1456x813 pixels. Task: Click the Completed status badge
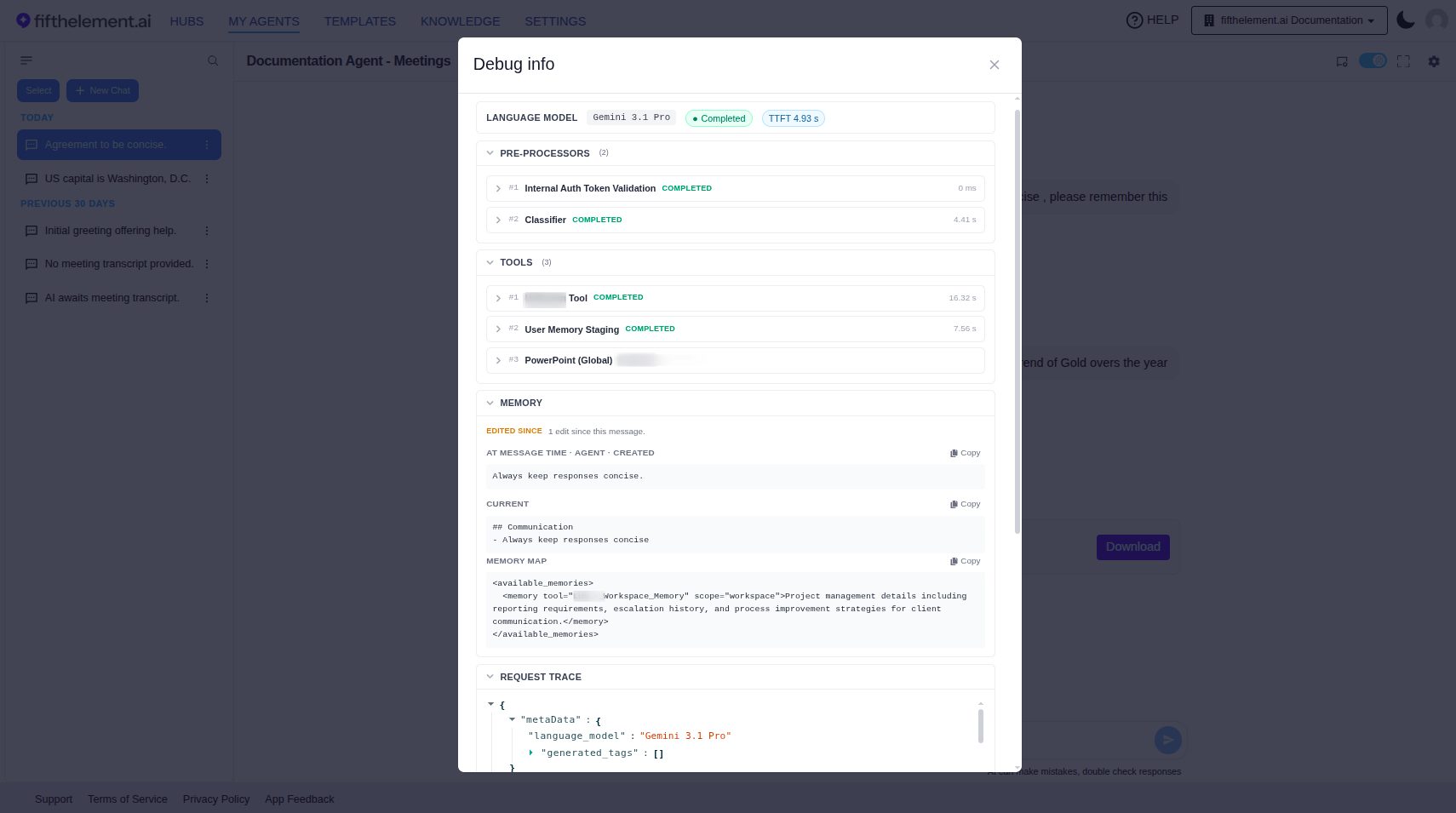point(719,118)
